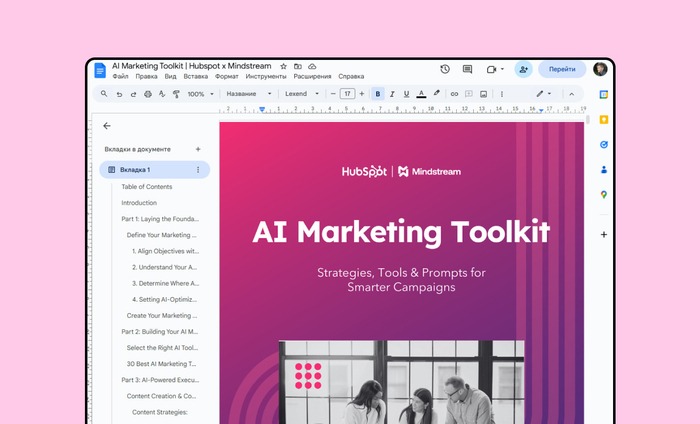This screenshot has width=700, height=424.
Task: Click the video call camera icon
Action: point(491,69)
